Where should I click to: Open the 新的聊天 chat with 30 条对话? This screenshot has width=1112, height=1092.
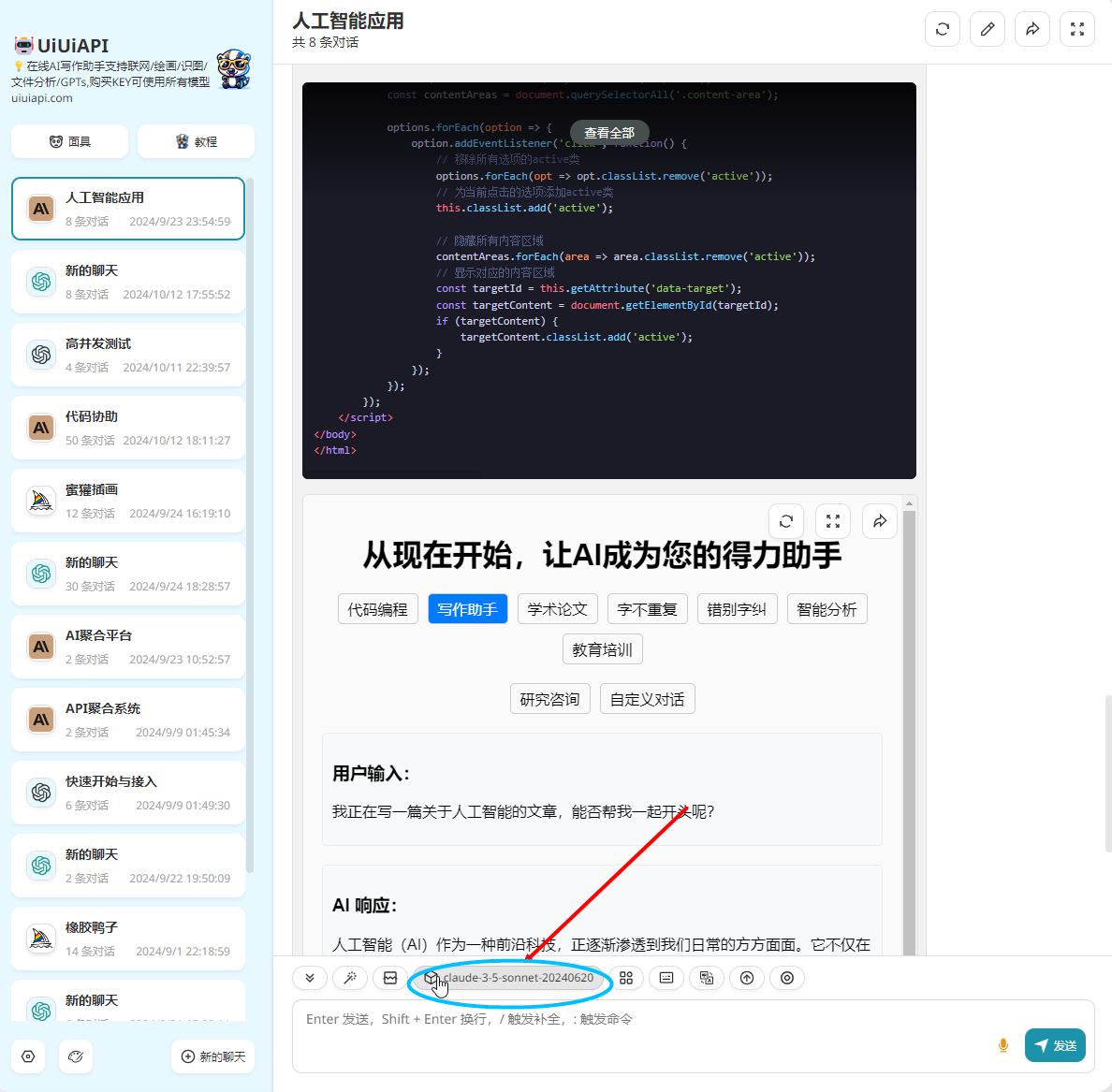(x=128, y=574)
